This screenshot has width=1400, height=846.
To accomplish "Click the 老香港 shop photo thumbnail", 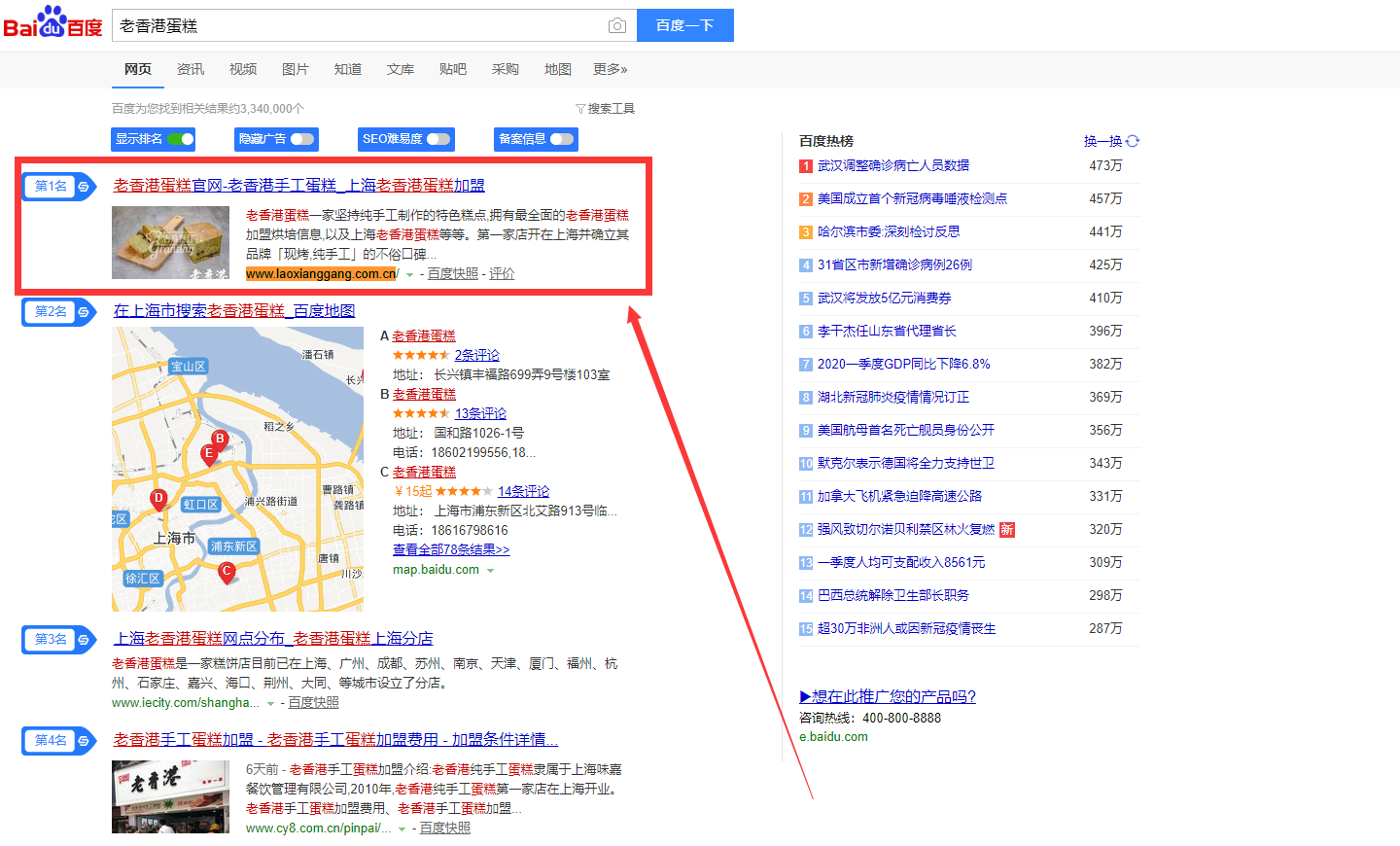I will pos(170,796).
